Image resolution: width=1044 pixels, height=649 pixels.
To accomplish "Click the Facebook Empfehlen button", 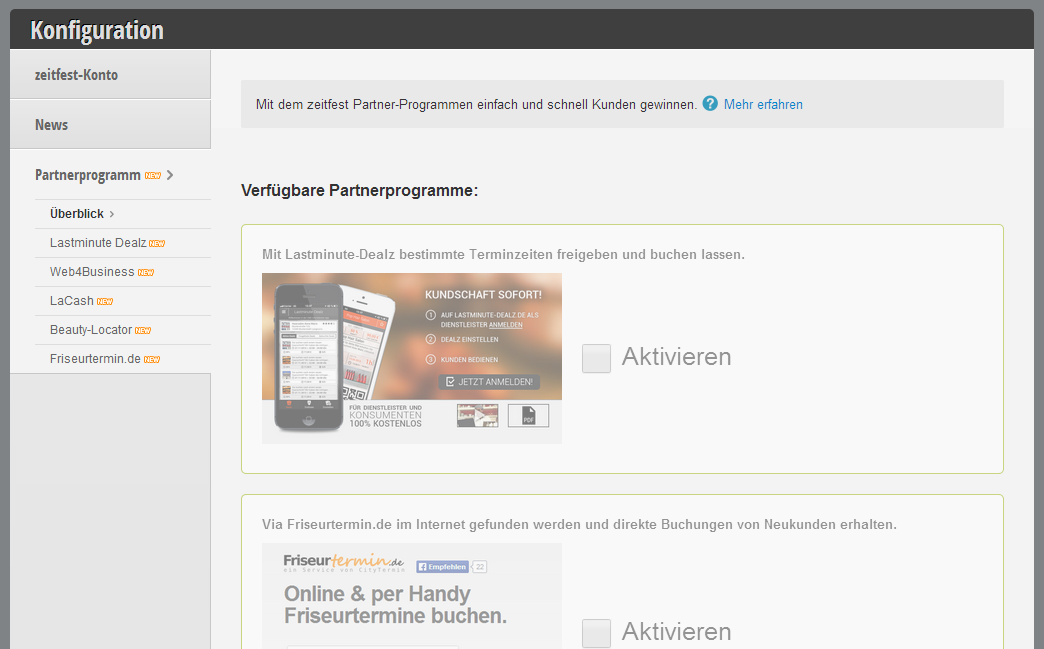I will [x=443, y=566].
